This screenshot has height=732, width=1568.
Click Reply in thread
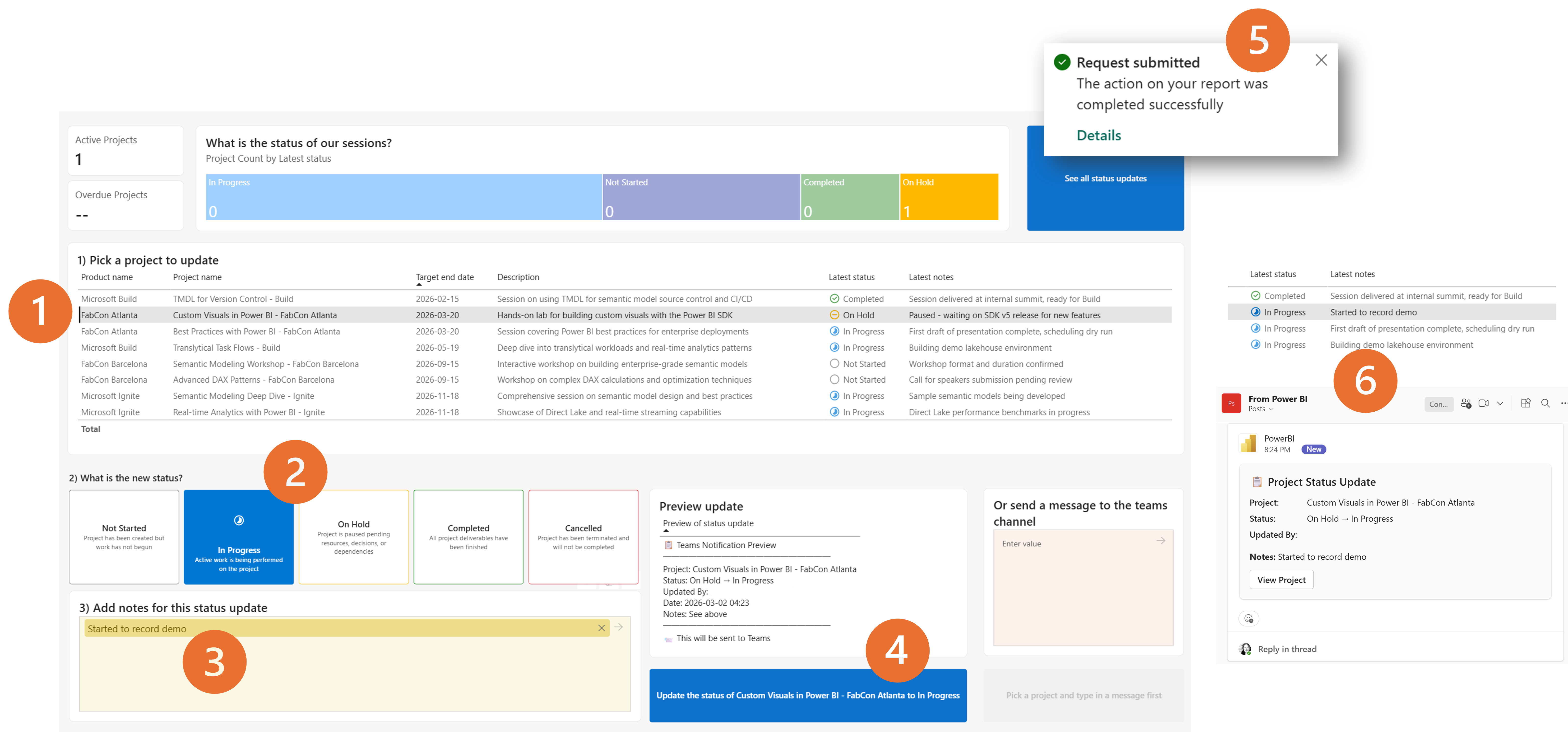(1287, 649)
